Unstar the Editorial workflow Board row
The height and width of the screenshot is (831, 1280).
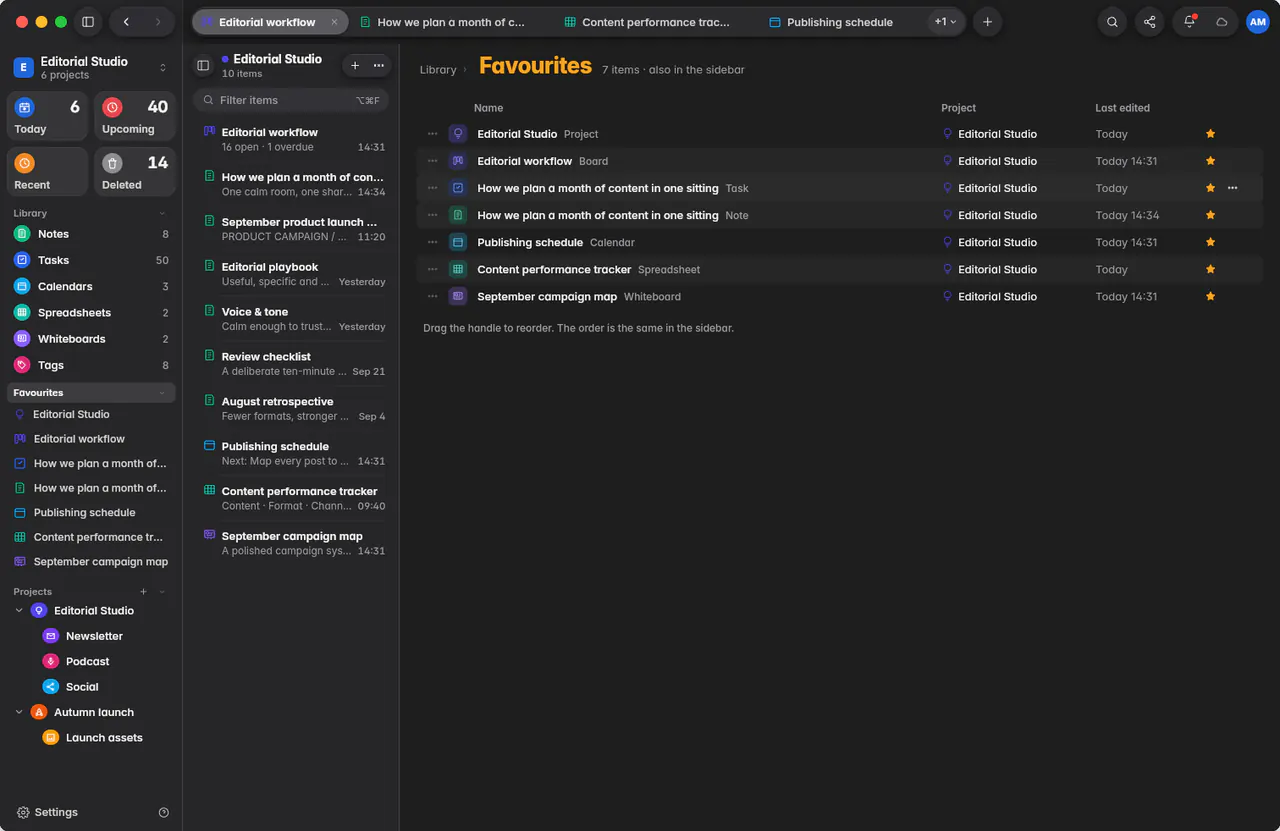tap(1210, 161)
